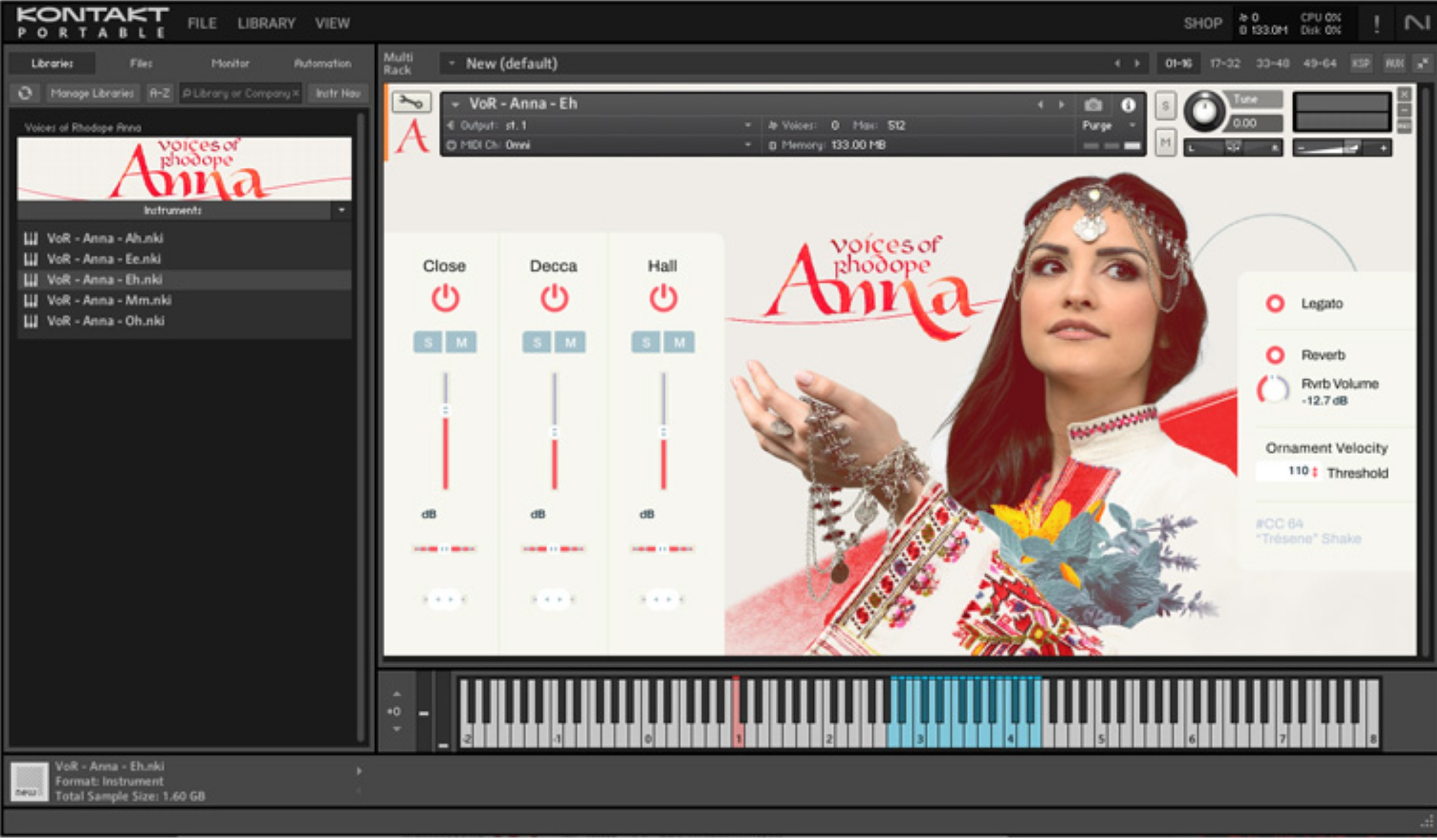Switch to the Monitor tab

pos(230,63)
